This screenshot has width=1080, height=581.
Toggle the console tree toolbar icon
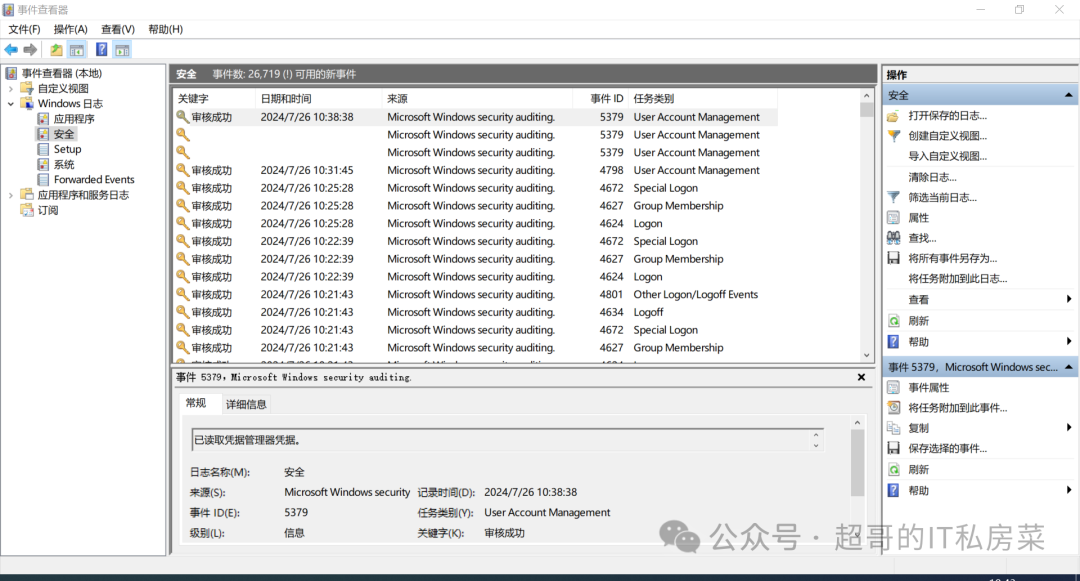pyautogui.click(x=76, y=50)
